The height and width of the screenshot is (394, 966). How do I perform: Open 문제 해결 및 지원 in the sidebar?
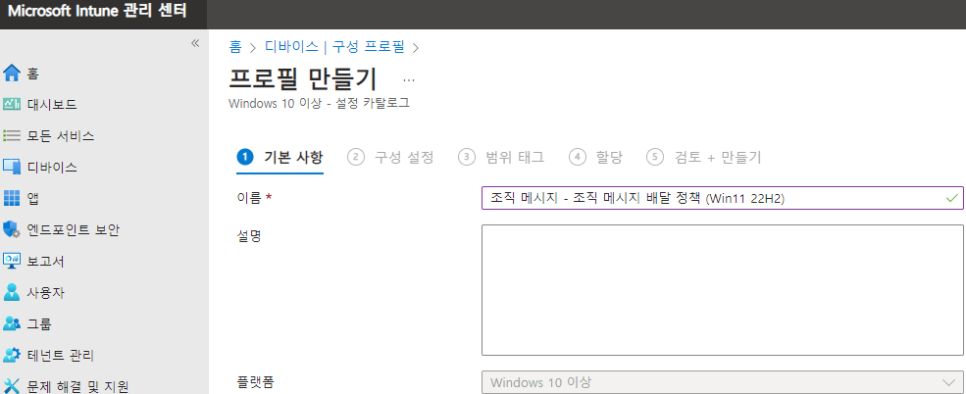tap(78, 387)
